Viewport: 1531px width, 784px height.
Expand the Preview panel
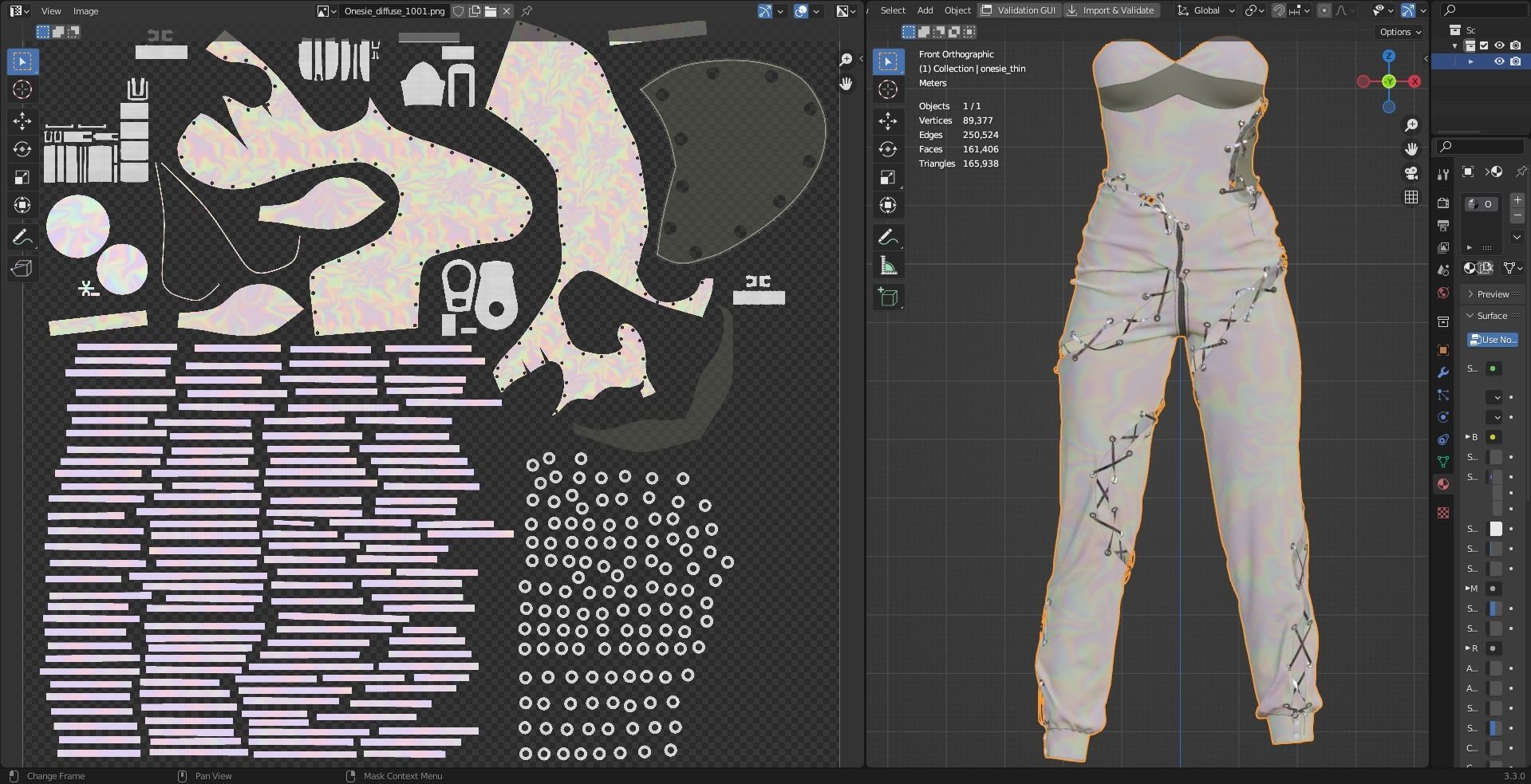tap(1492, 294)
